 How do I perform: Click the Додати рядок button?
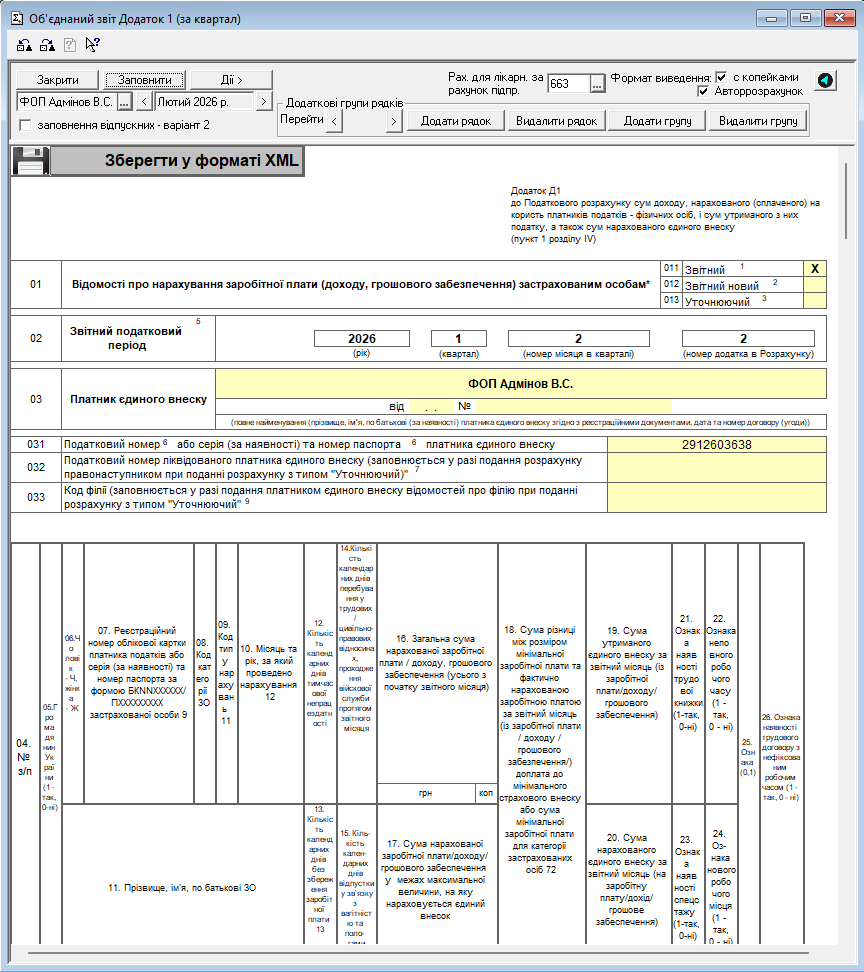pyautogui.click(x=455, y=120)
